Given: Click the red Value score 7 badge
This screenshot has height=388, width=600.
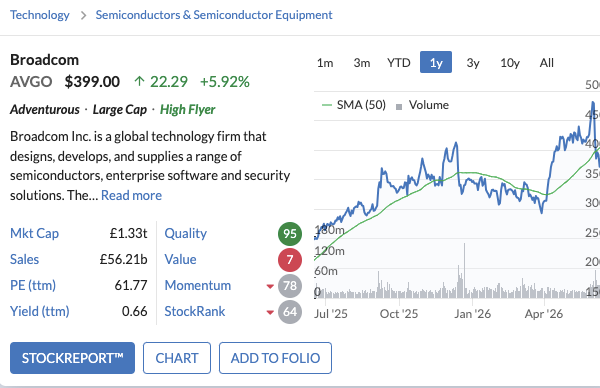Looking at the screenshot, I should coord(290,260).
